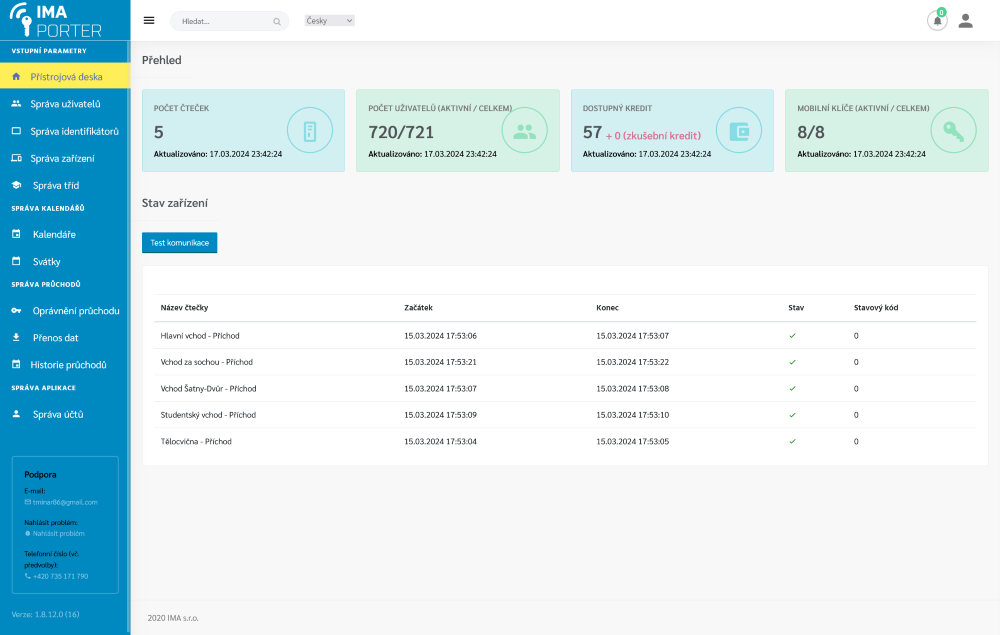The height and width of the screenshot is (635, 1000).
Task: Click the Konec column header
Action: (607, 307)
